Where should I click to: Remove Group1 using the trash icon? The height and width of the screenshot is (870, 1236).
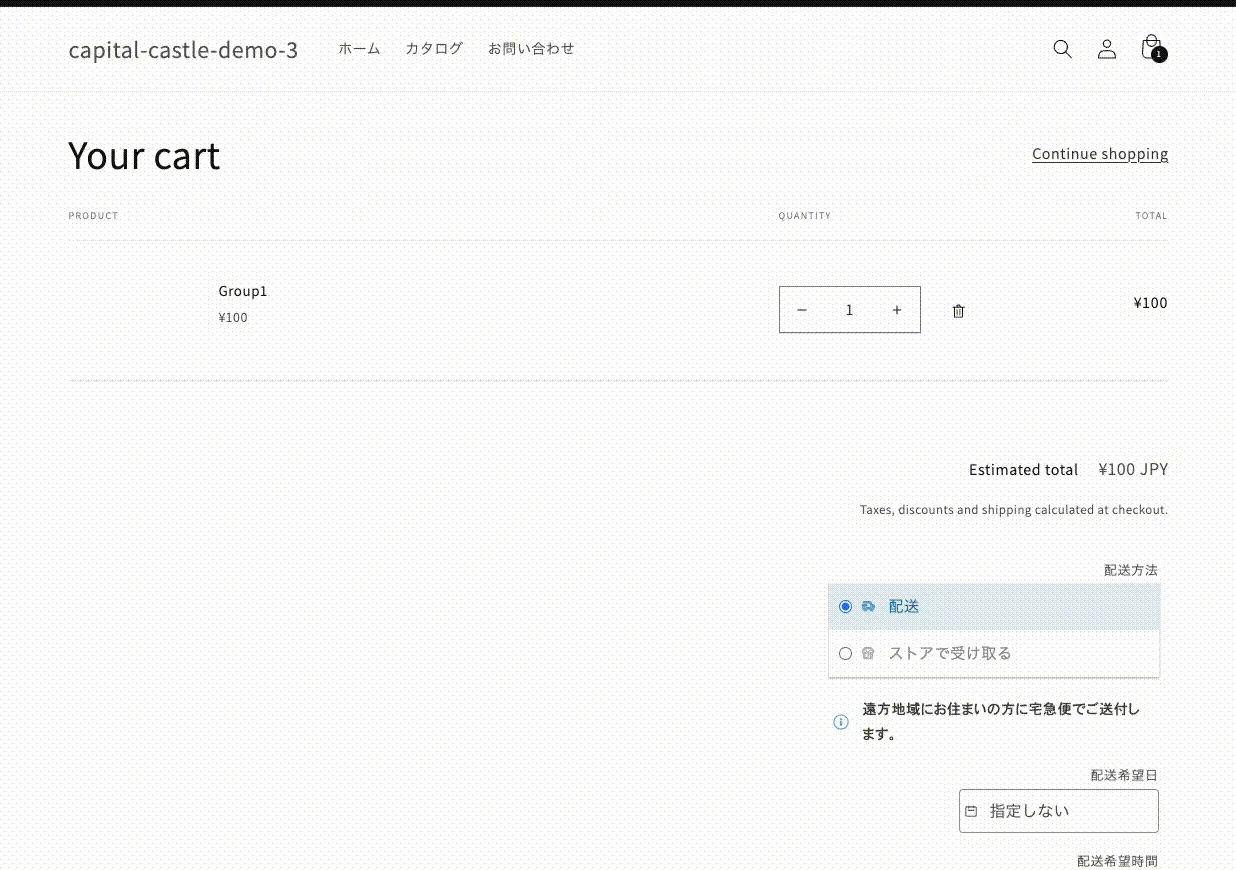click(x=958, y=311)
